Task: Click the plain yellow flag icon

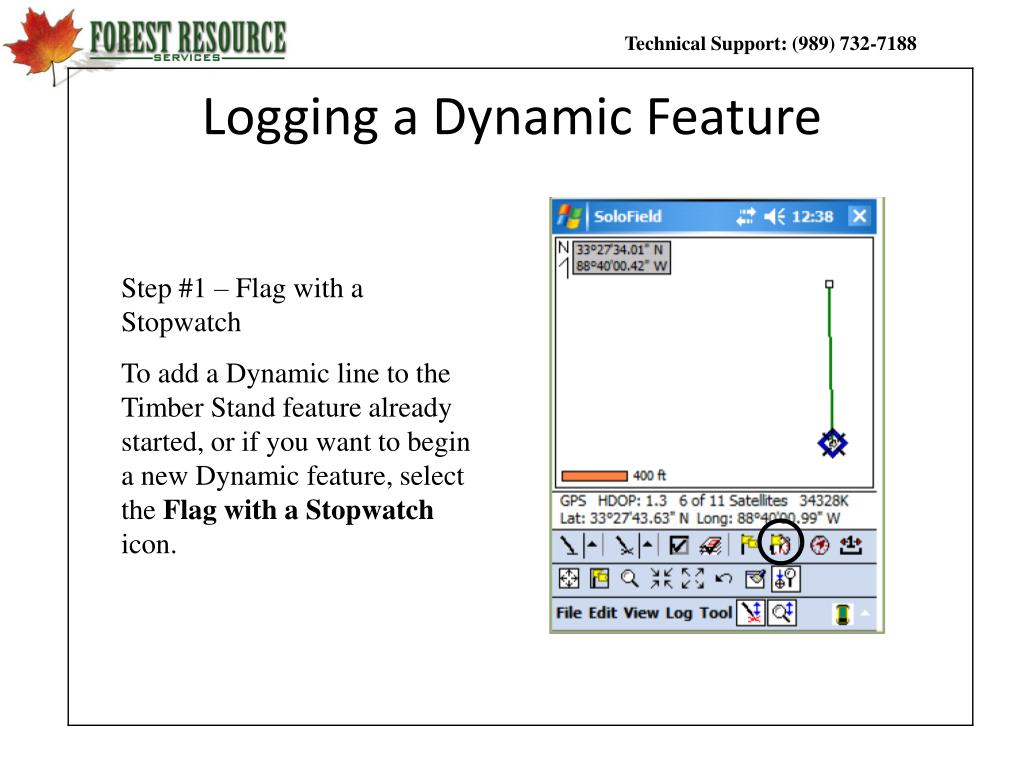Action: 749,544
